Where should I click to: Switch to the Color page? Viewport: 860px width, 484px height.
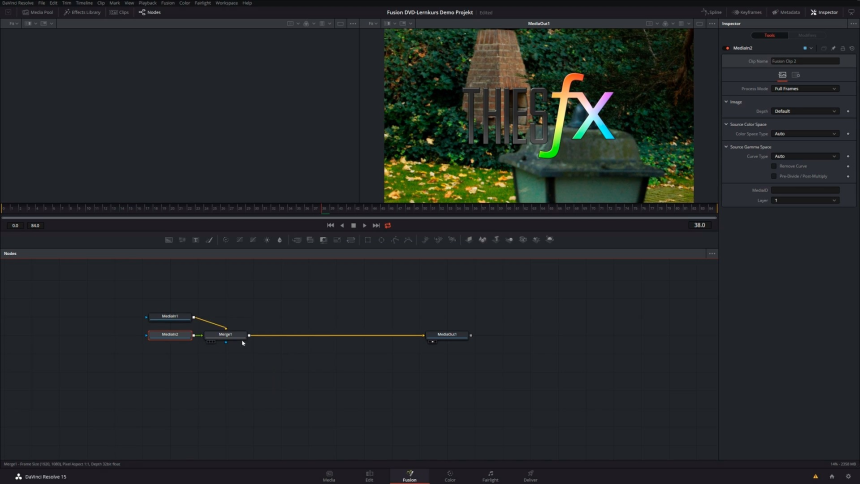point(450,476)
